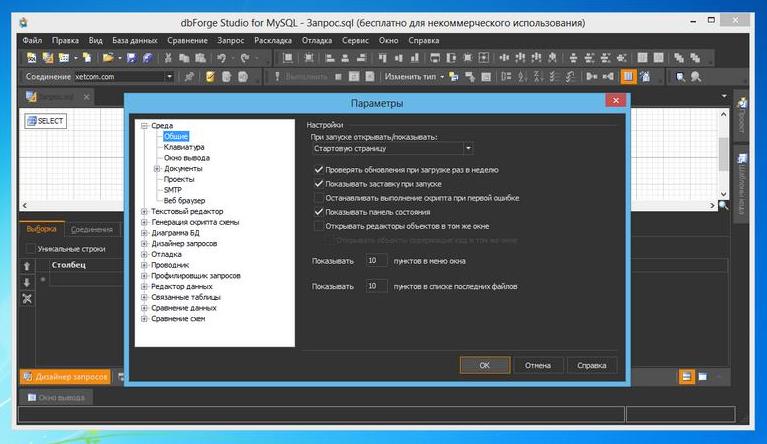The image size is (767, 444).
Task: Click the Окно вывода bottom tab
Action: click(56, 398)
